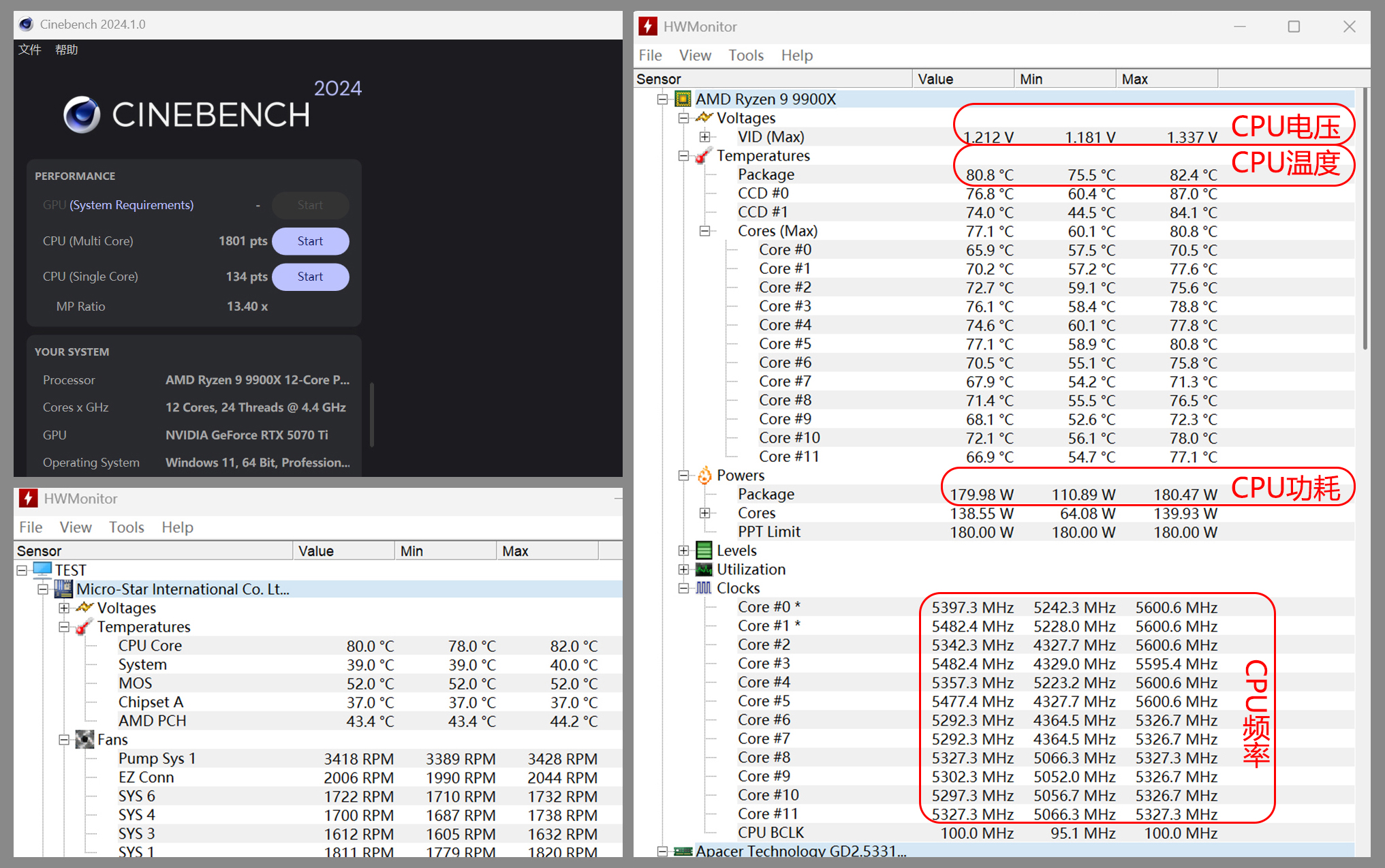Click the AMD Ryzen 9 9900X chip icon
Image resolution: width=1385 pixels, height=868 pixels.
pyautogui.click(x=683, y=99)
